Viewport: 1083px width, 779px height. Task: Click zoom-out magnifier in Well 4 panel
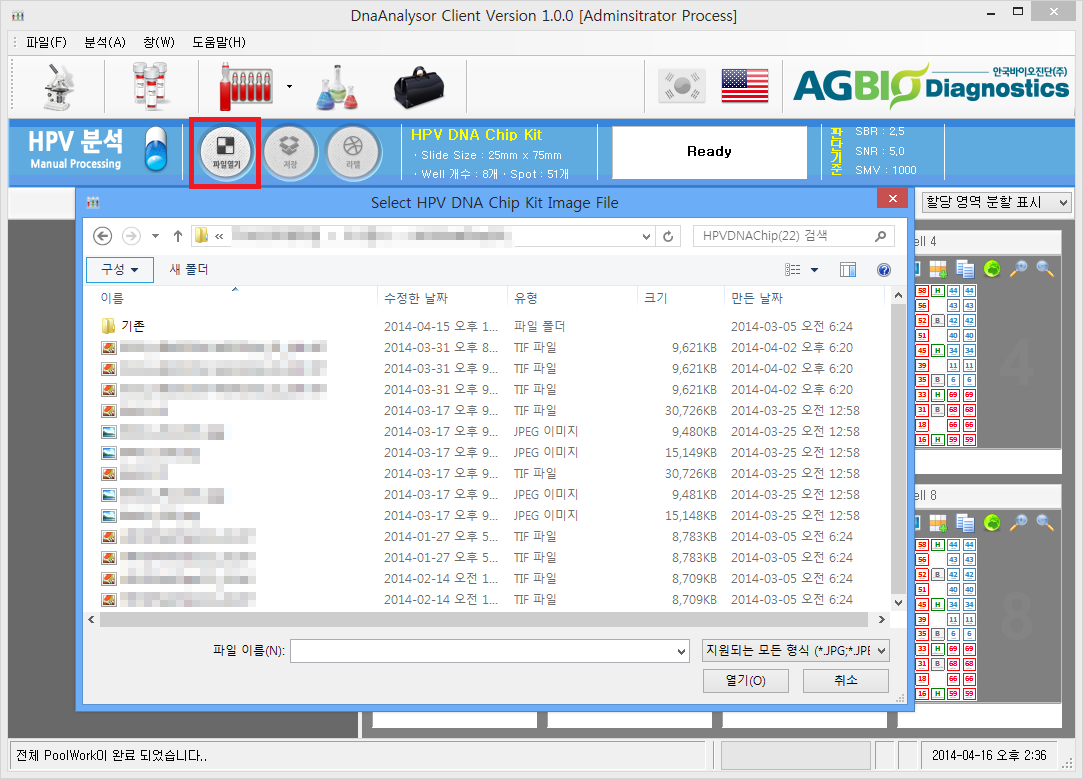click(x=1045, y=269)
